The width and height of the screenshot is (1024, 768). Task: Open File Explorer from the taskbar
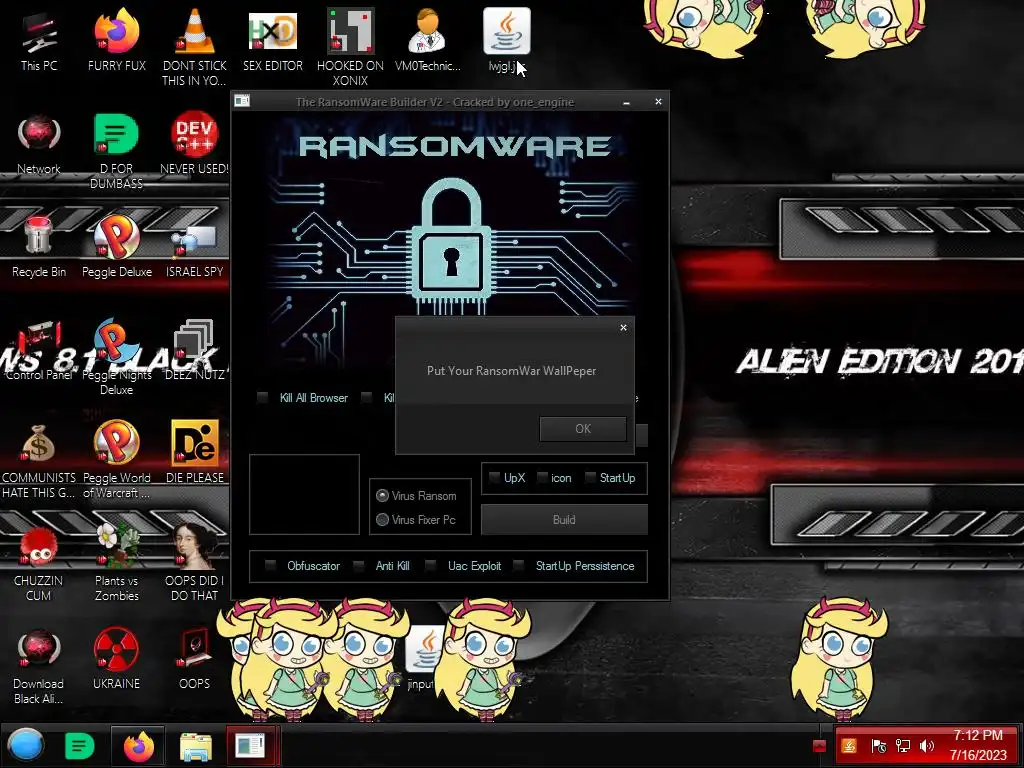(195, 746)
